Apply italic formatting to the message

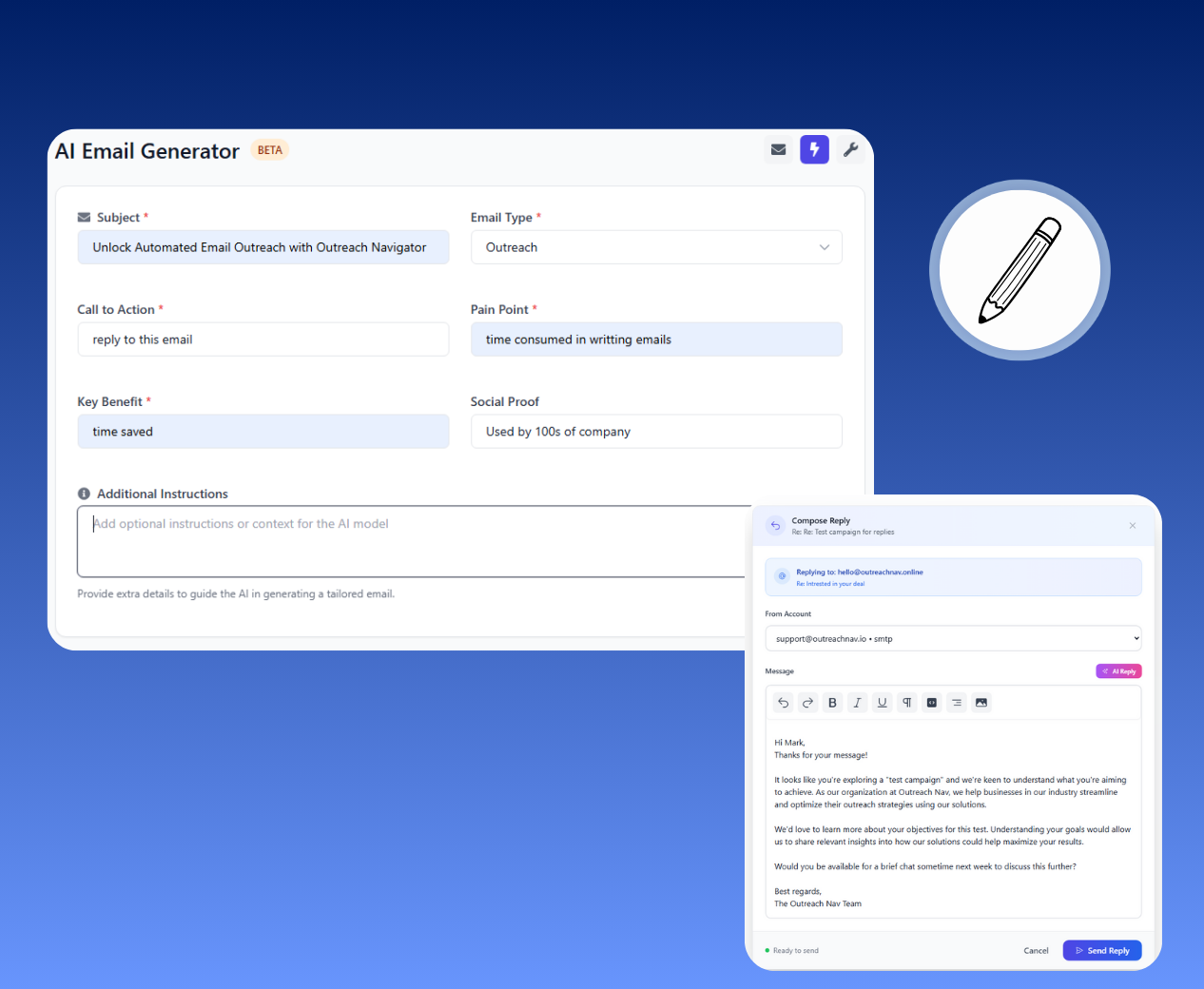tap(857, 702)
